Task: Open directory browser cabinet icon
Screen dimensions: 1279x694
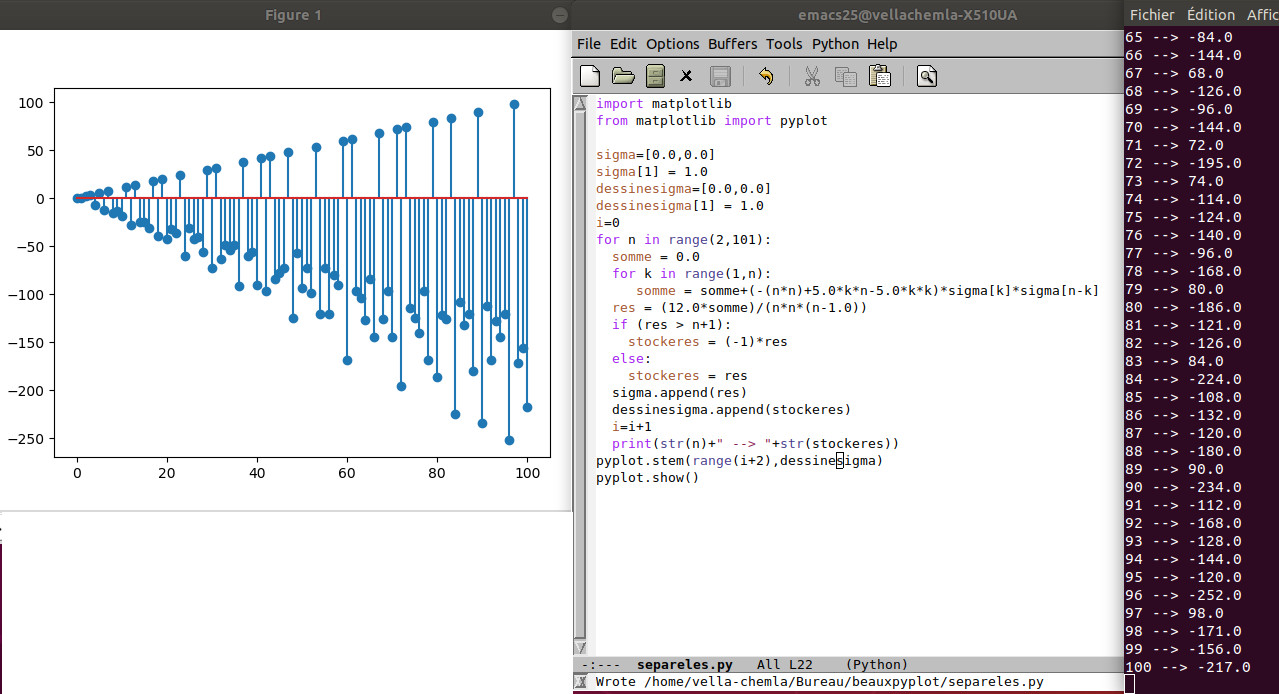Action: click(655, 76)
